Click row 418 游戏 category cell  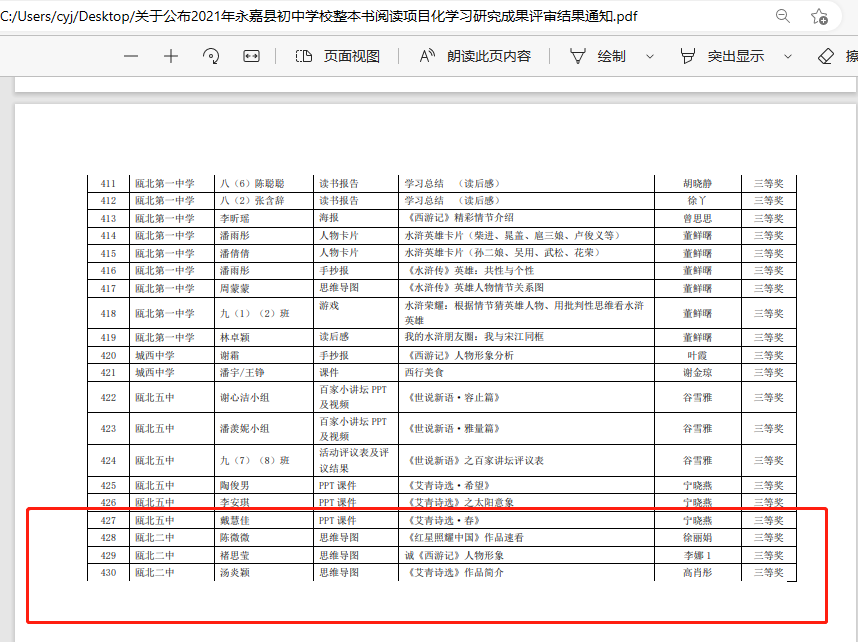pyautogui.click(x=329, y=305)
